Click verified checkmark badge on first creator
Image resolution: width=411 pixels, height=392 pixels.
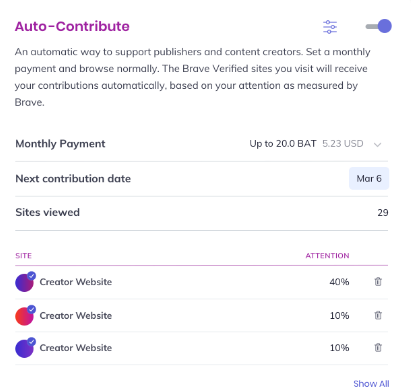click(x=32, y=276)
